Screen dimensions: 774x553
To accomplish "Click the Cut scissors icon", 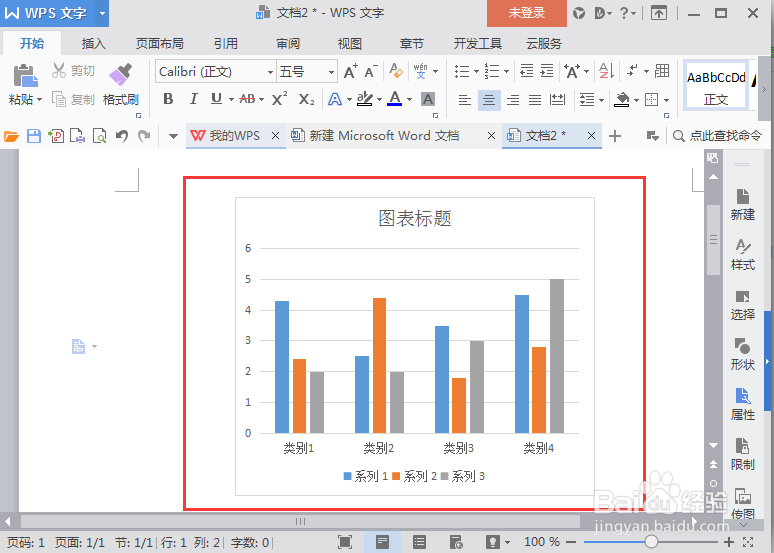I will pos(59,71).
